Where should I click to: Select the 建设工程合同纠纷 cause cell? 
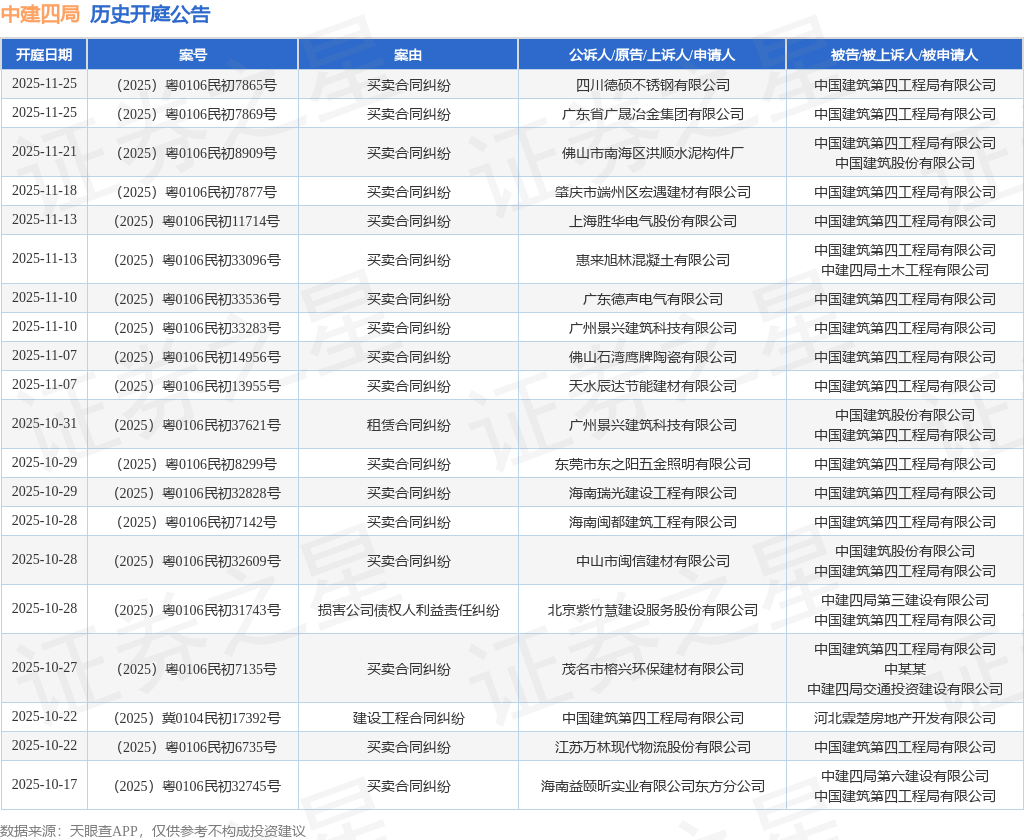pos(408,718)
